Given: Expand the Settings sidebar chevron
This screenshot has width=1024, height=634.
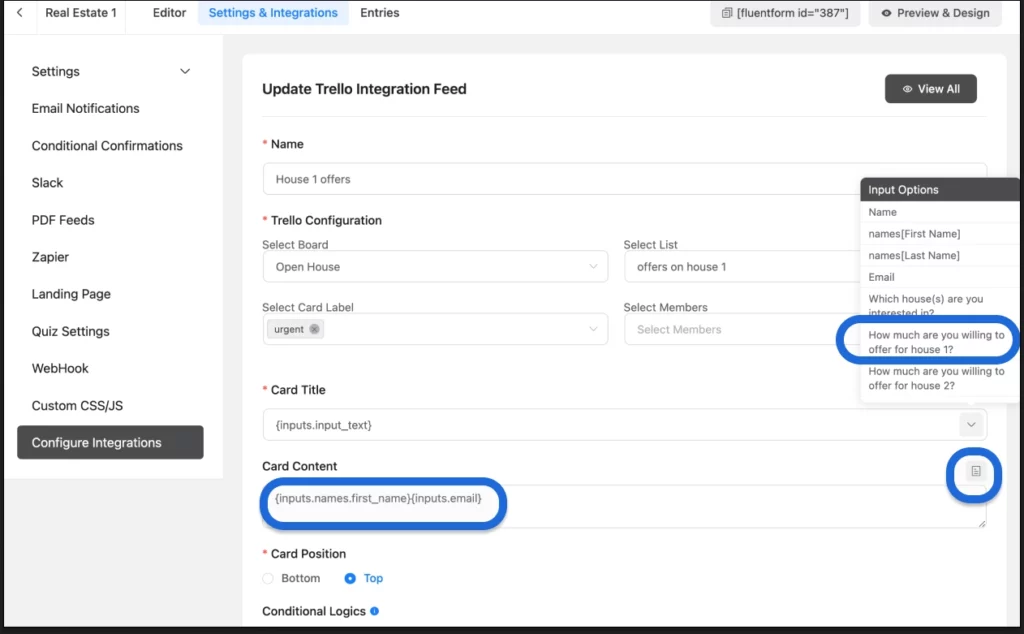Looking at the screenshot, I should pos(185,71).
